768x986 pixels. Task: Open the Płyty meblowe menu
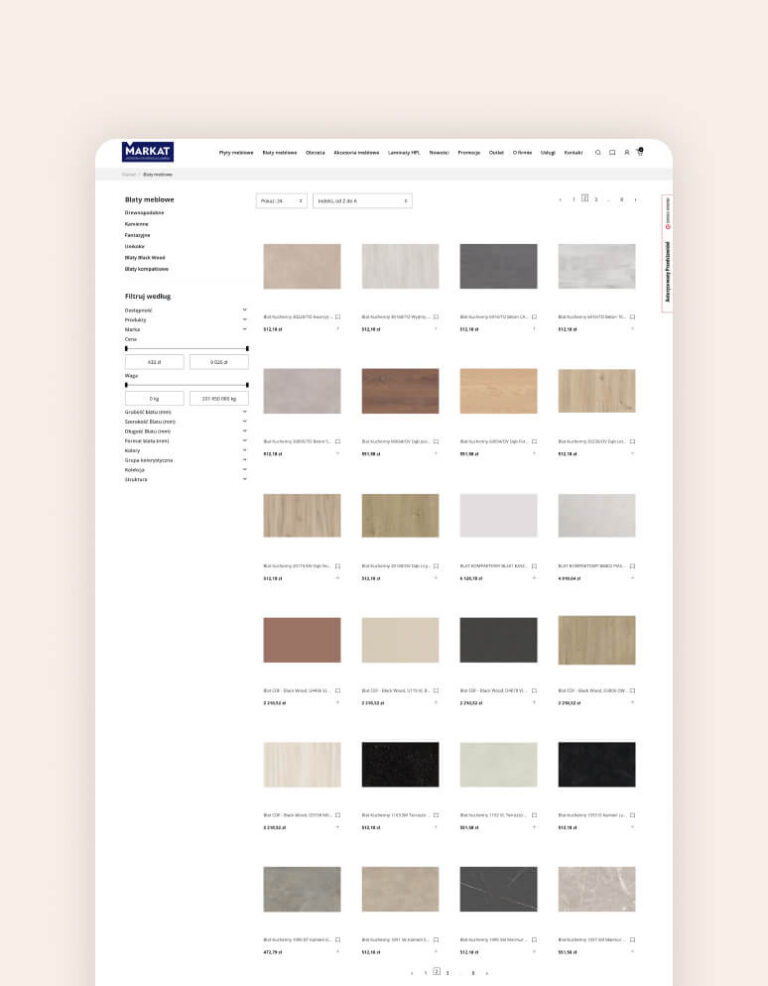(236, 153)
